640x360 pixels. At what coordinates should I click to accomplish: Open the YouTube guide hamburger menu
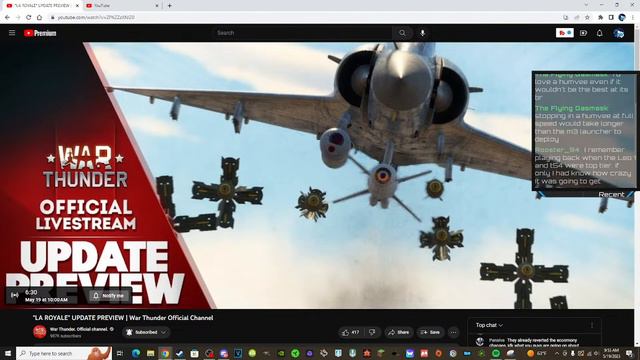click(12, 33)
